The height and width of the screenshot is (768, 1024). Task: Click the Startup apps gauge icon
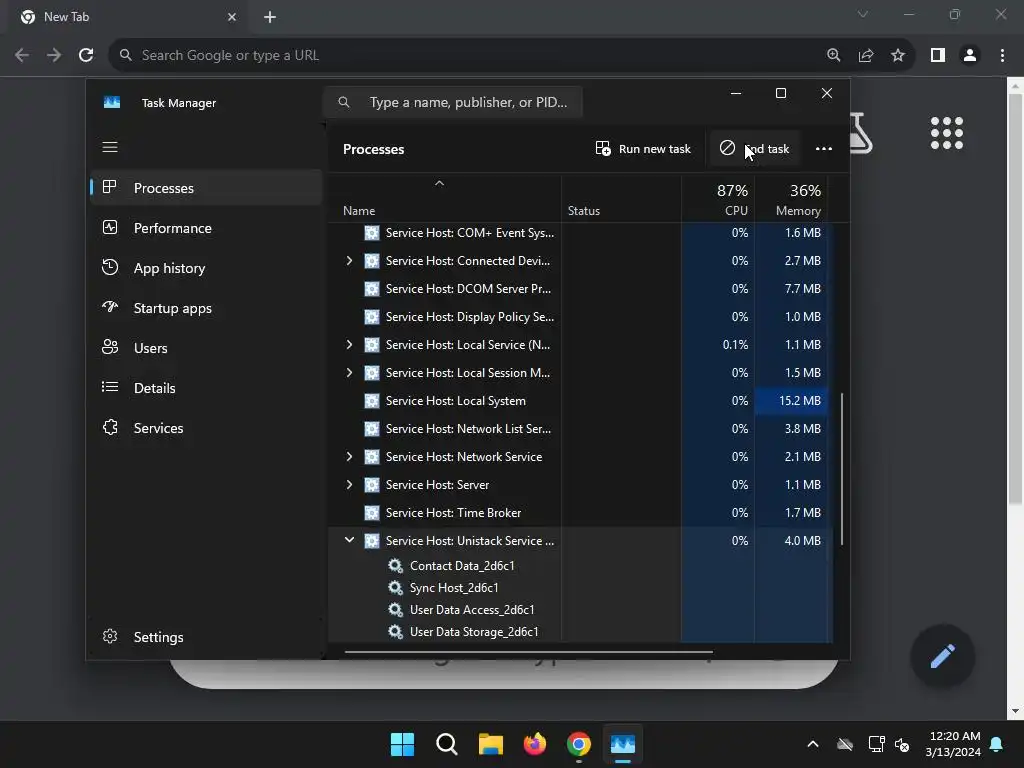[x=110, y=307]
